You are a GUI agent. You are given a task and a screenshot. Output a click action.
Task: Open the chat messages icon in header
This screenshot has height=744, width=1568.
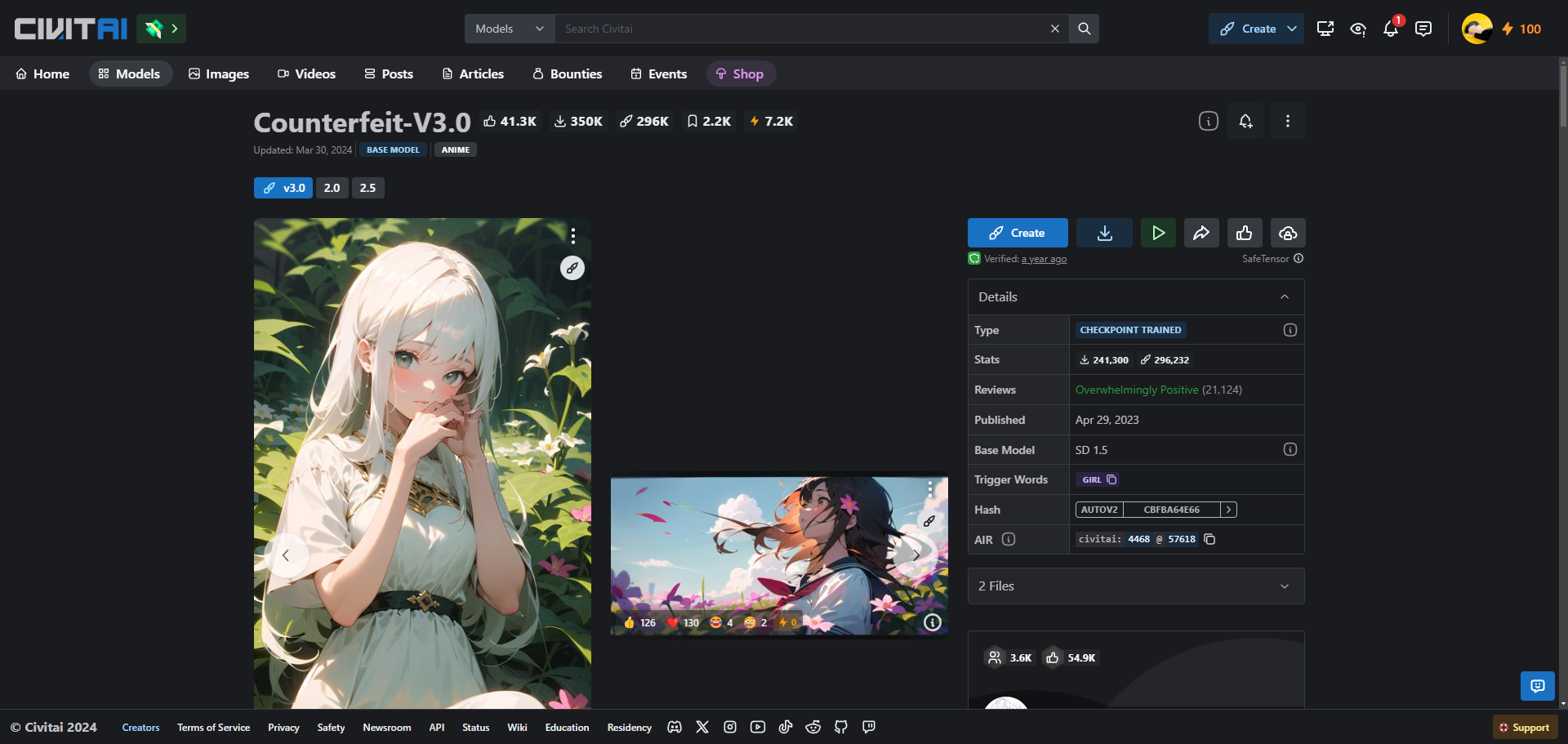coord(1423,29)
